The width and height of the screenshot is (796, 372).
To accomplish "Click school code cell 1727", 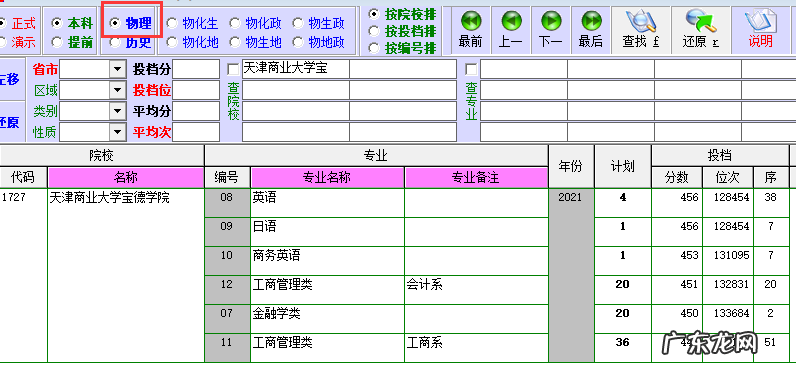I will point(23,275).
